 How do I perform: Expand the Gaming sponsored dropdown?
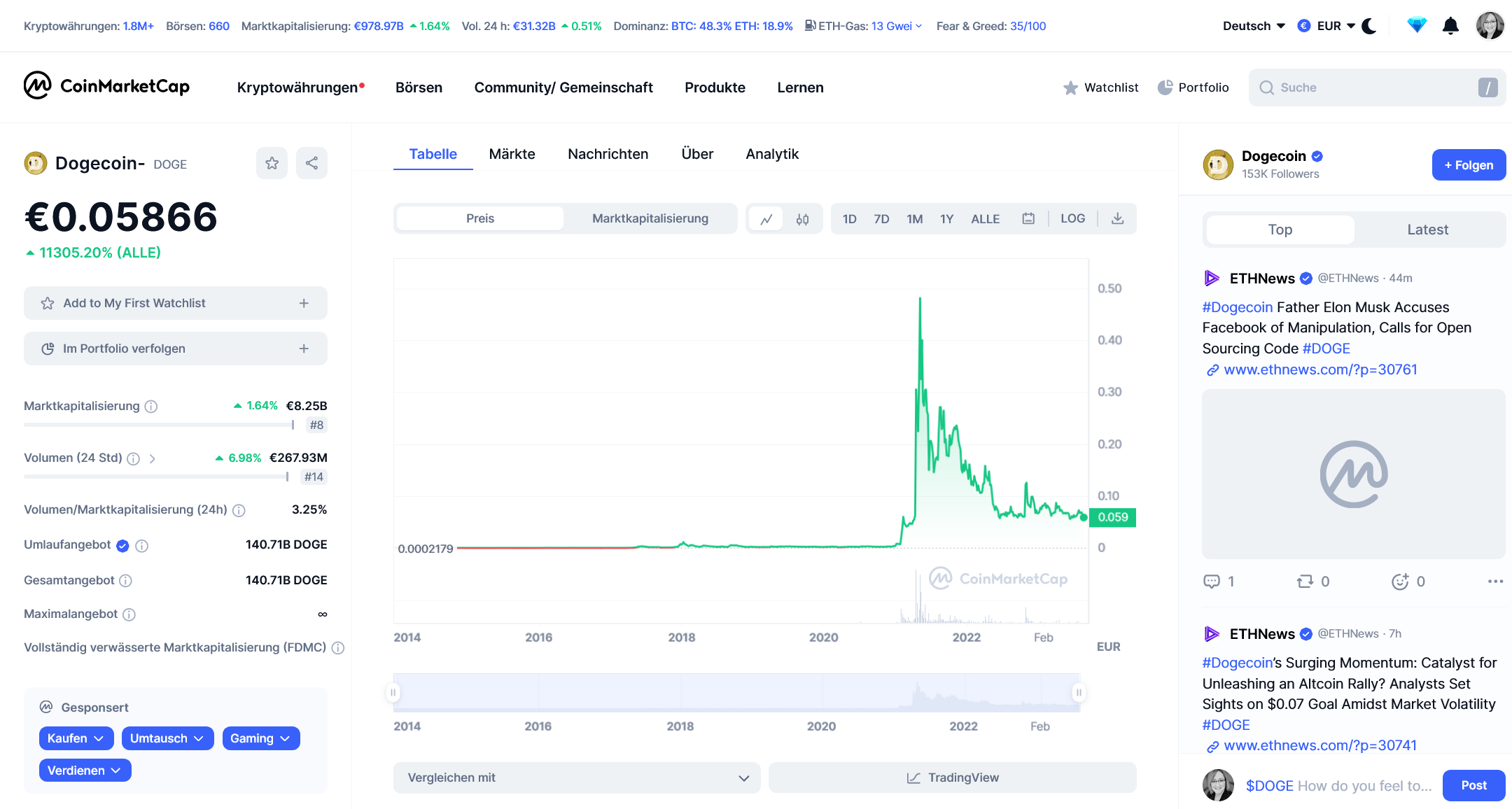point(260,738)
